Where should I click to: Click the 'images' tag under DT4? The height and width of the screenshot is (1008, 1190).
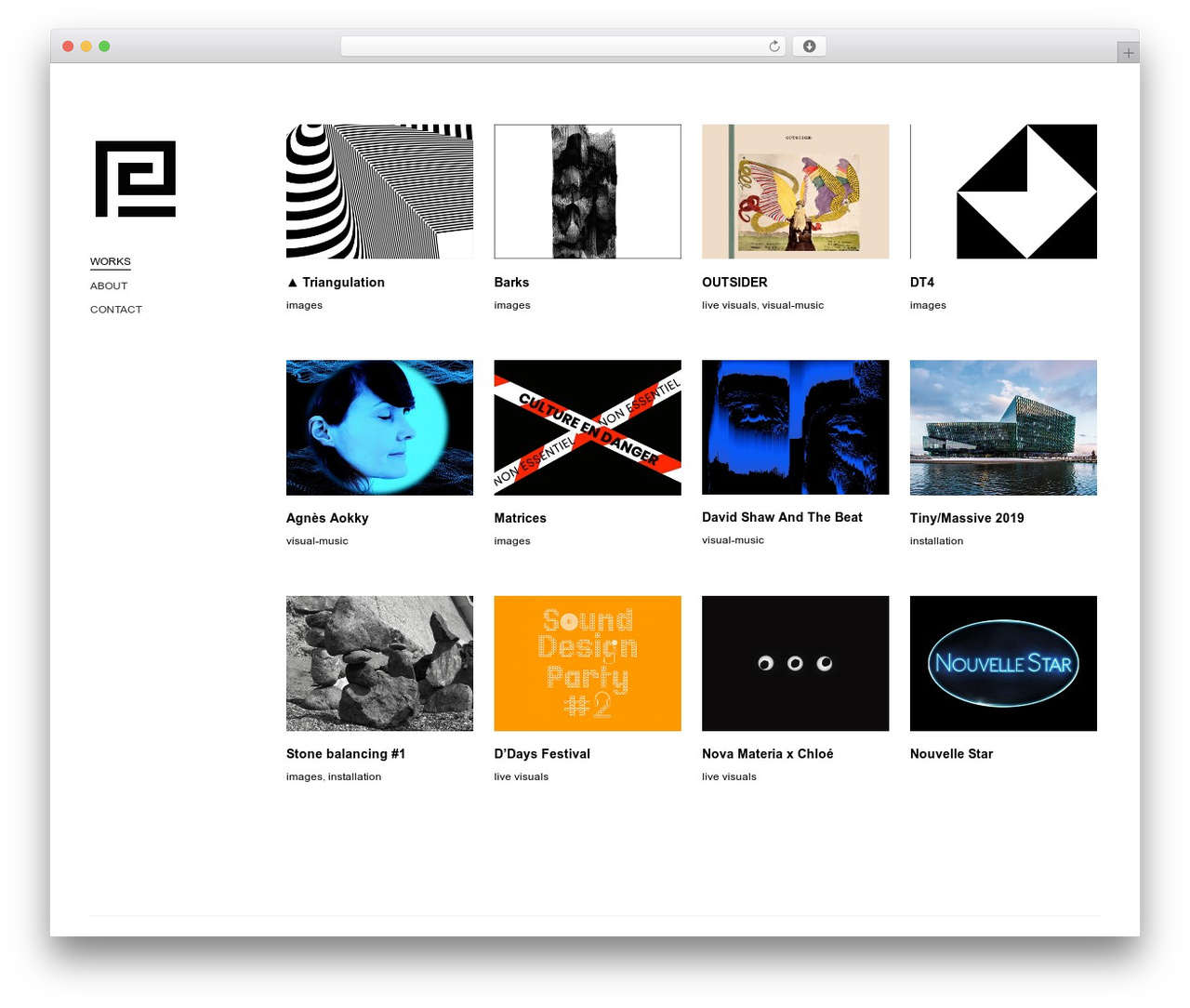(x=928, y=305)
